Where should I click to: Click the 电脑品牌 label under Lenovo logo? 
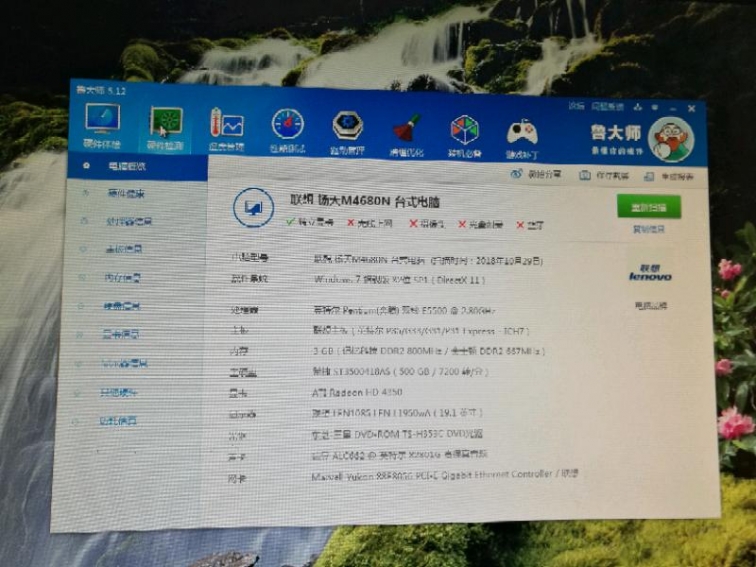pos(650,305)
